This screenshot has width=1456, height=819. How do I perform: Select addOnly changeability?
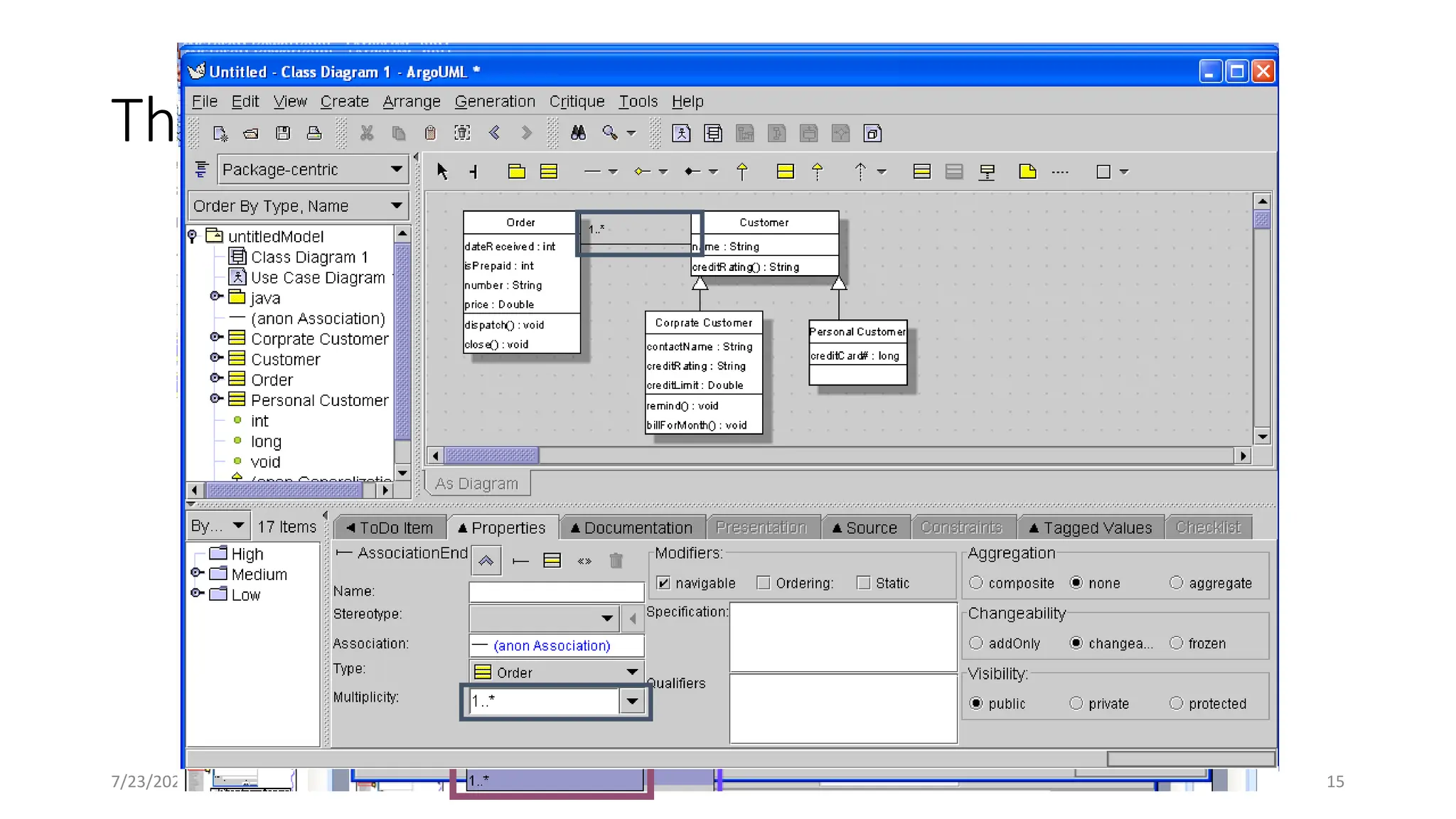coord(976,643)
